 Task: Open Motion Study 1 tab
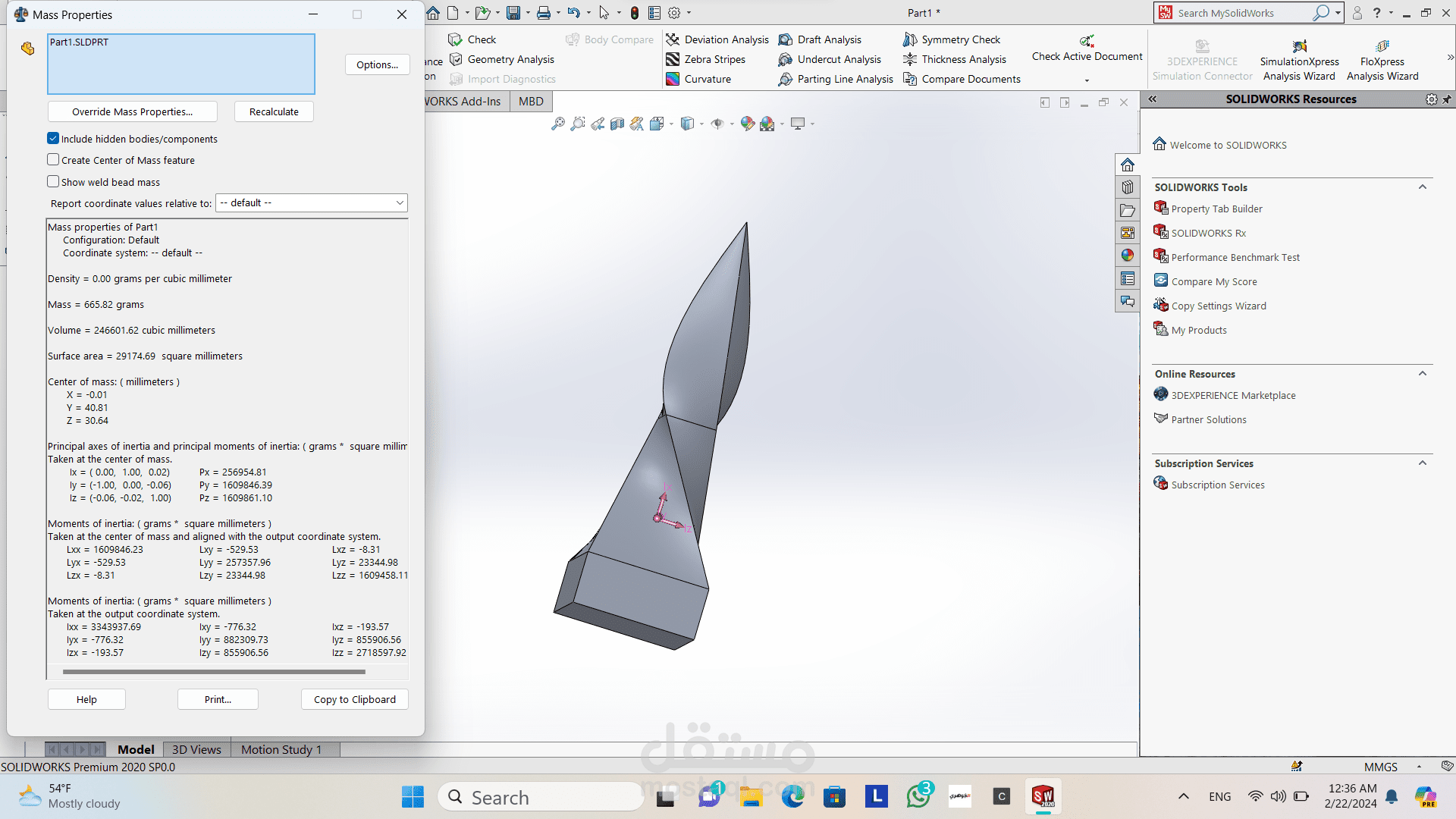tap(281, 749)
